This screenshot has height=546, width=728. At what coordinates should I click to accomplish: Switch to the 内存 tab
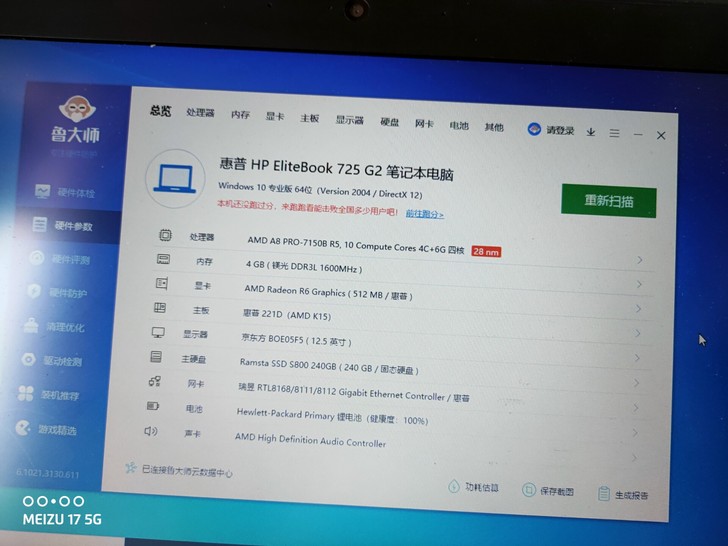tap(240, 115)
